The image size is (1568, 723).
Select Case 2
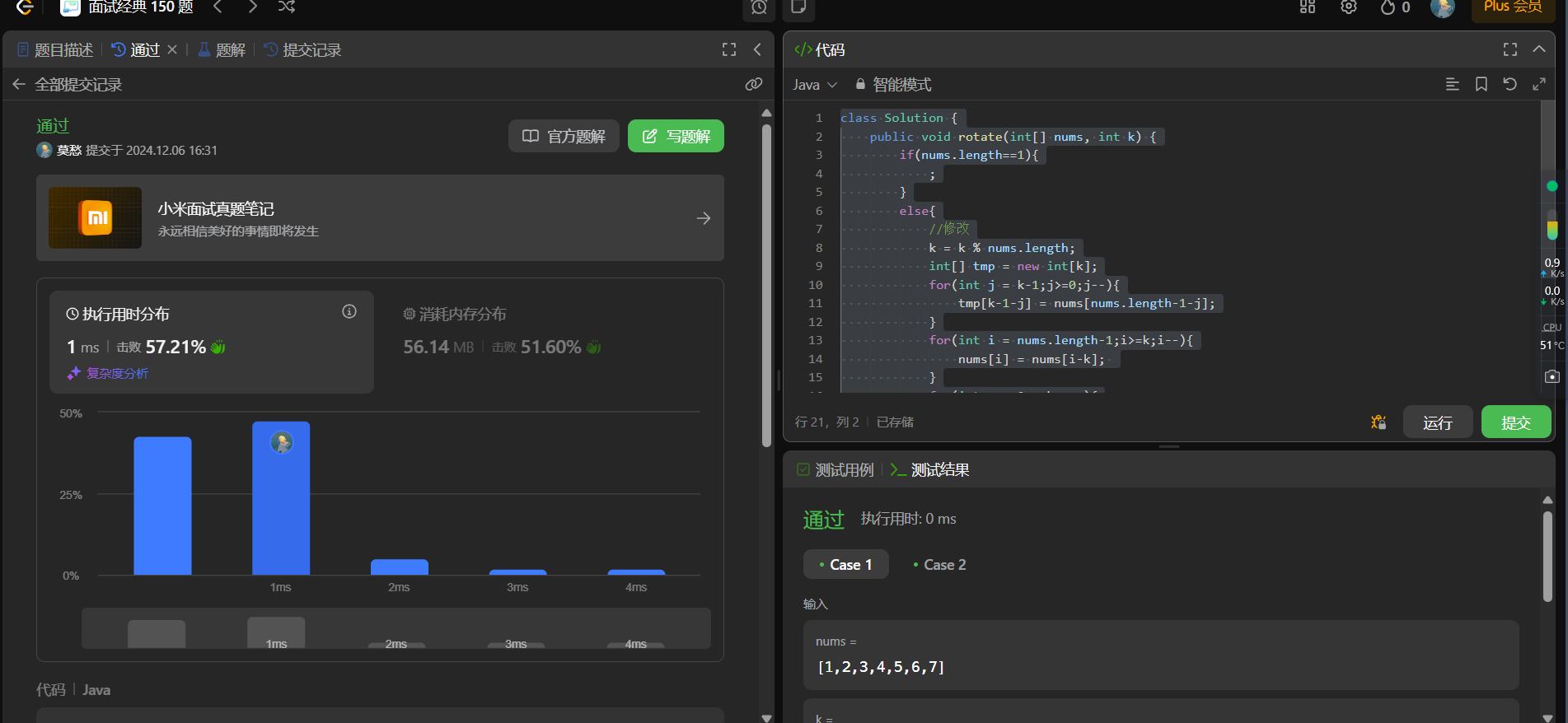pos(940,564)
